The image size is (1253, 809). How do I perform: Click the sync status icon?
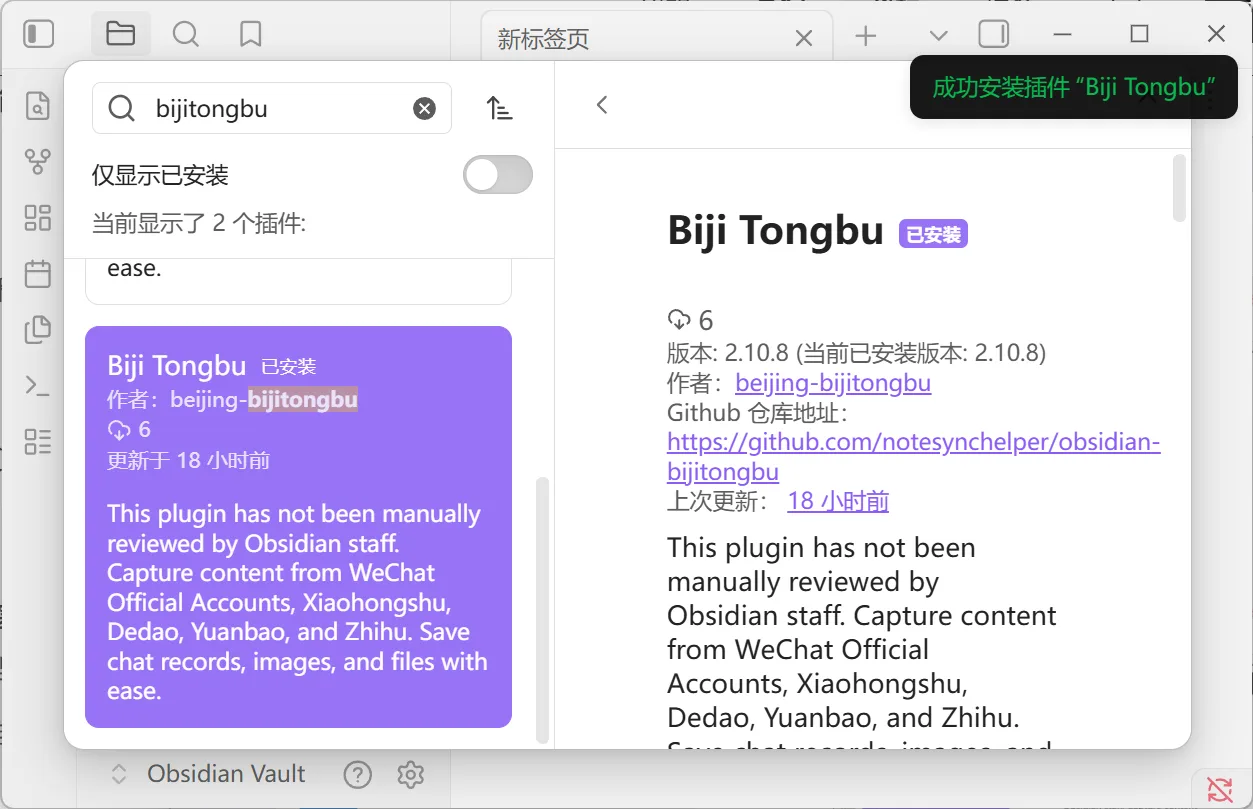(x=1219, y=788)
